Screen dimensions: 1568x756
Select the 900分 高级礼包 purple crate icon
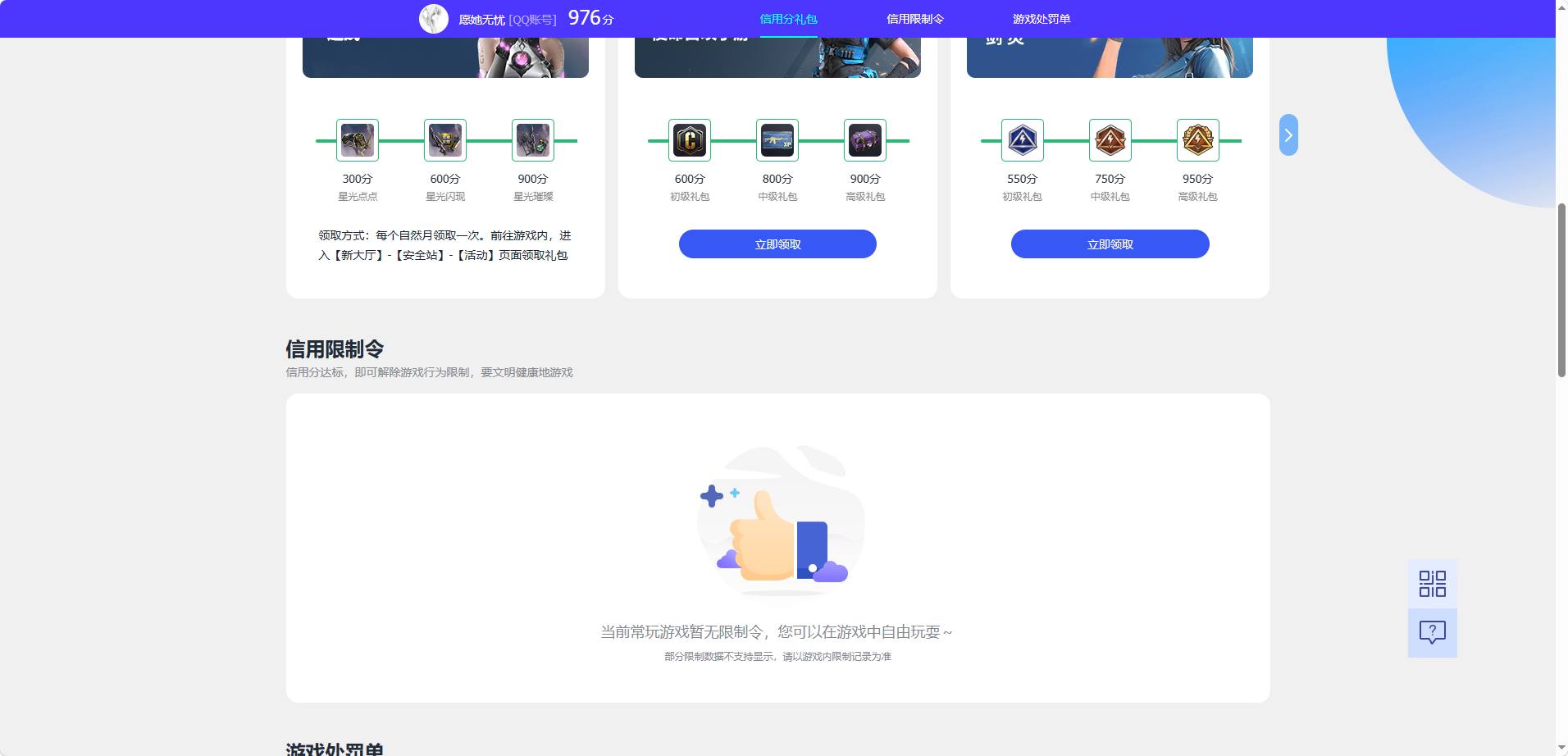[865, 140]
